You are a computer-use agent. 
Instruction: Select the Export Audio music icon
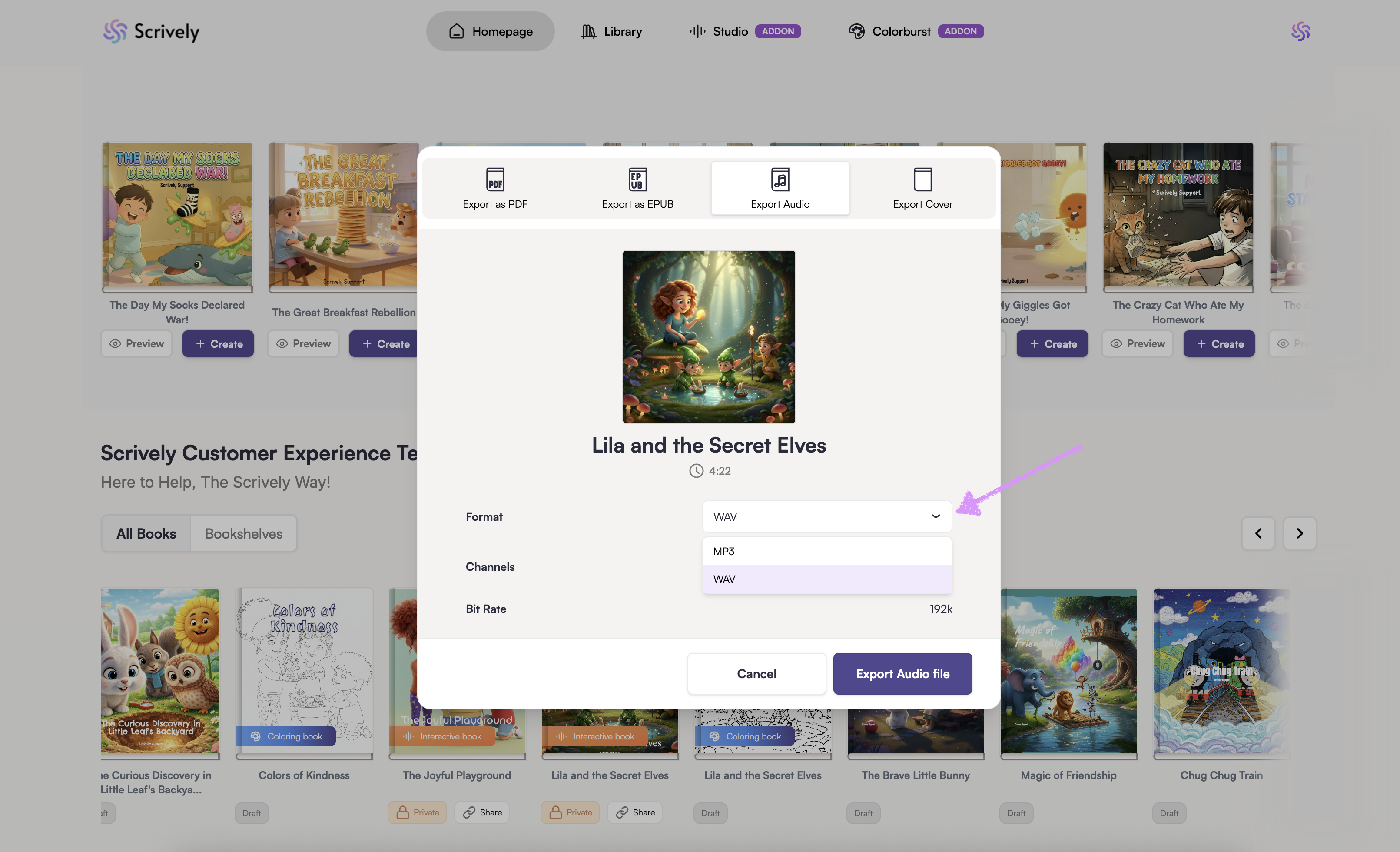click(780, 180)
